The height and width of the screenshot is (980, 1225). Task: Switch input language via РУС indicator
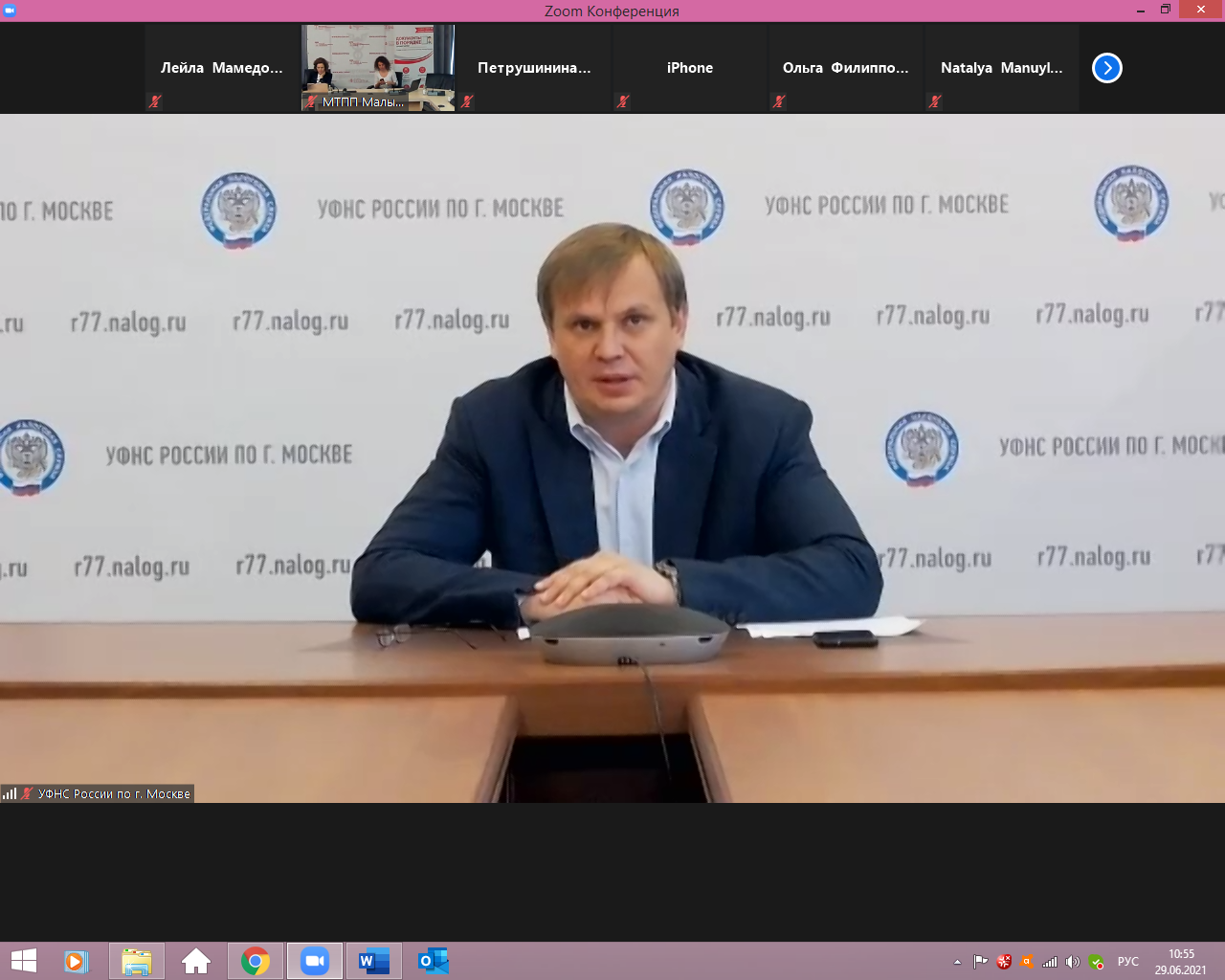(x=1128, y=962)
